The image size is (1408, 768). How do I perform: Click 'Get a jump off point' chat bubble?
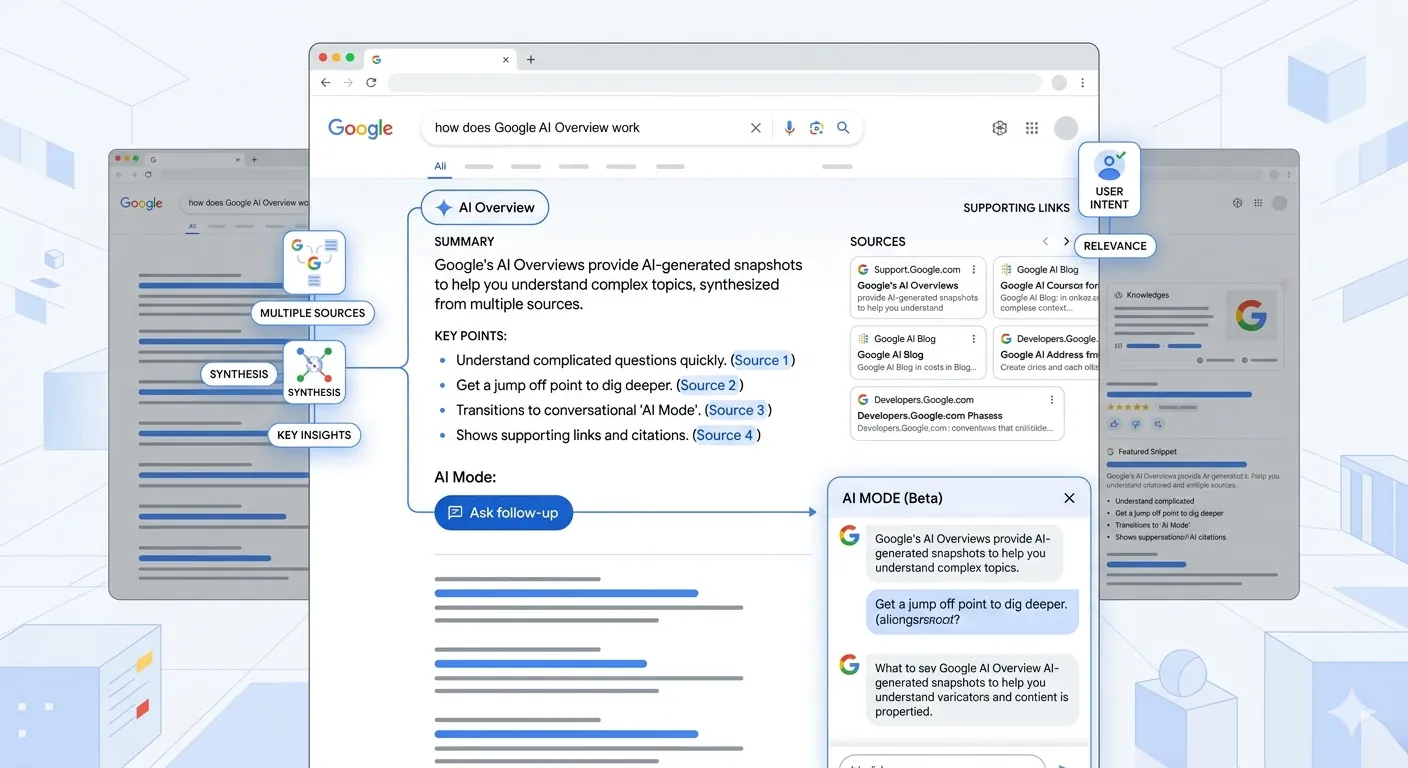coord(972,611)
